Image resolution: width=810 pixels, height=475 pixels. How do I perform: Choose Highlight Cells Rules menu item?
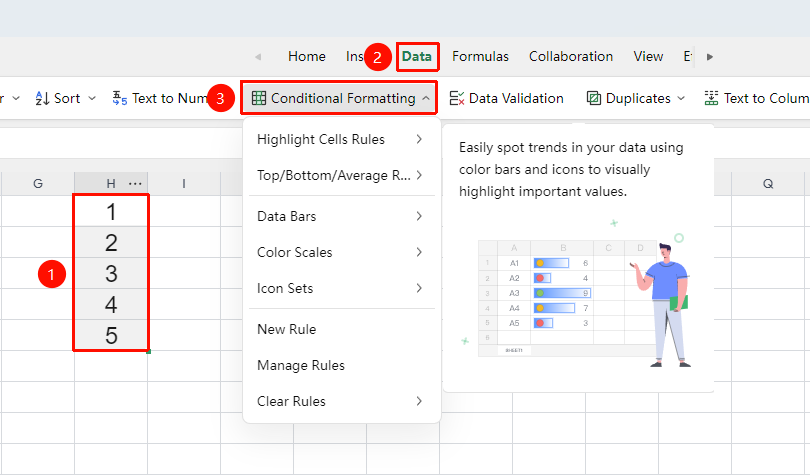pyautogui.click(x=341, y=139)
